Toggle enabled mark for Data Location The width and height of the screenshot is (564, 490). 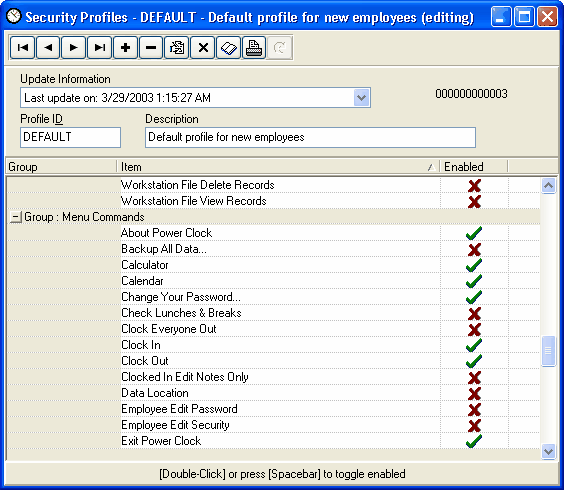tap(474, 393)
